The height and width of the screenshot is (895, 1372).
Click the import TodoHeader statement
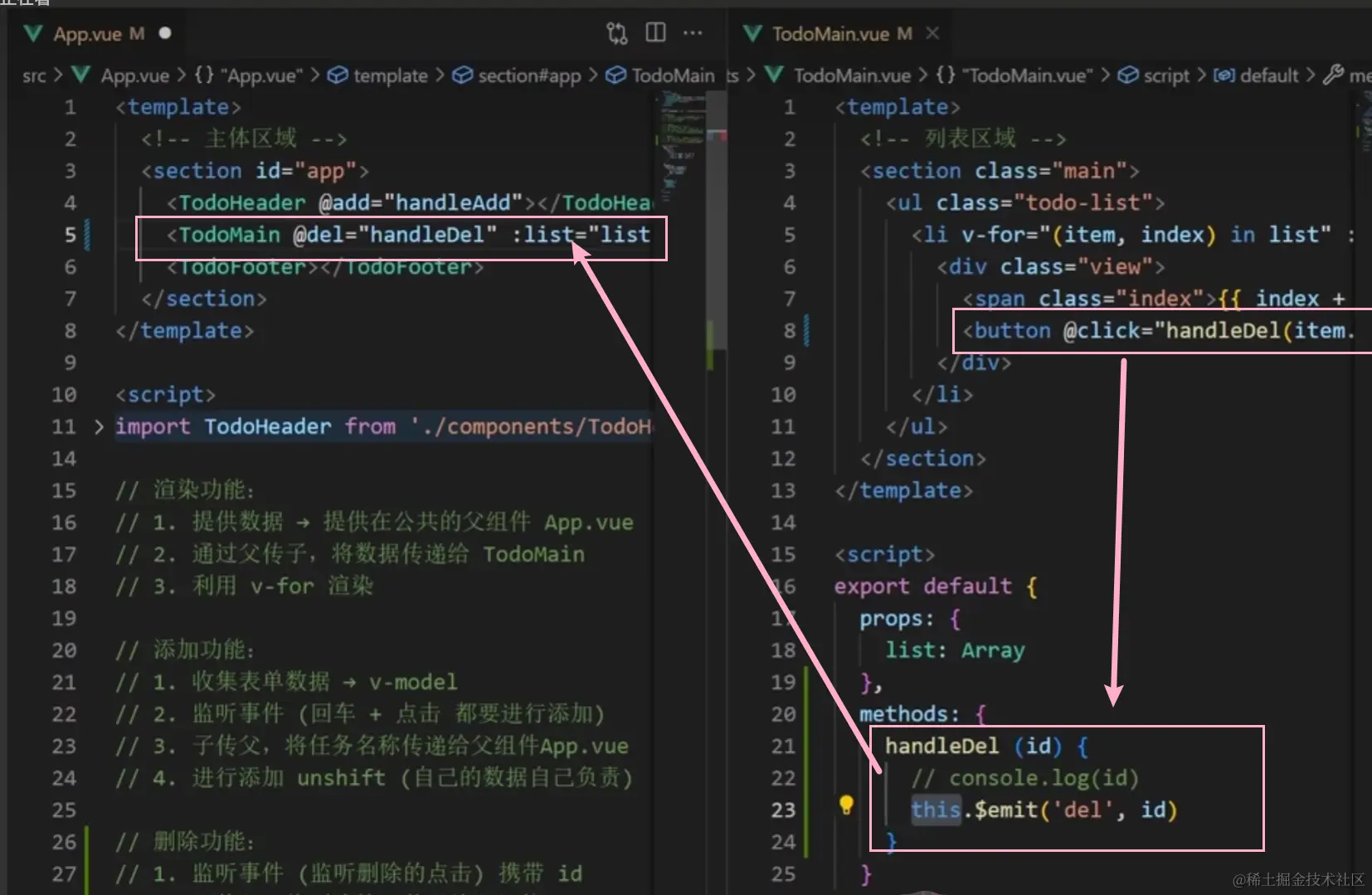384,426
